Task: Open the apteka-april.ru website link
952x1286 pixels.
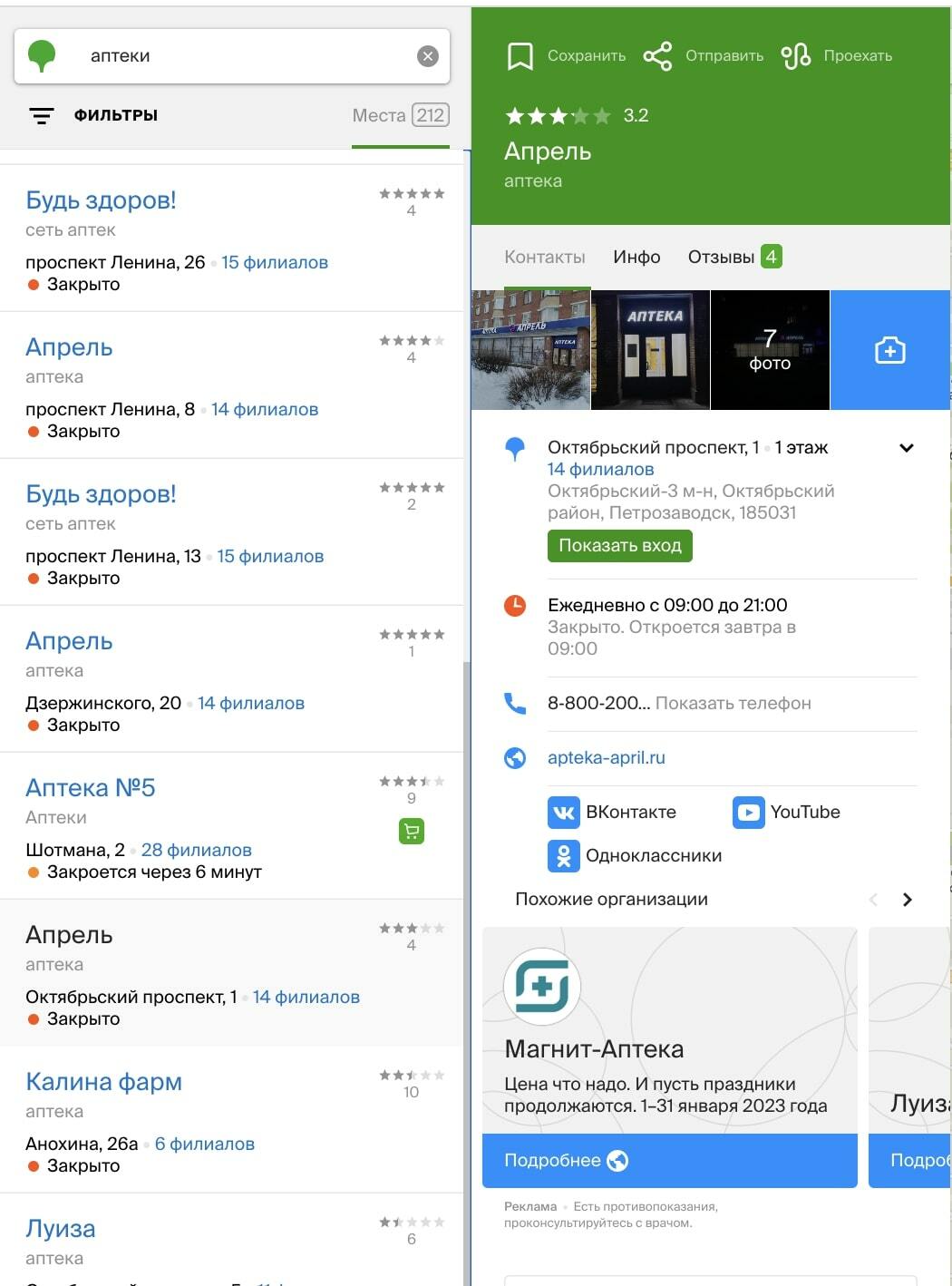Action: pyautogui.click(x=607, y=757)
